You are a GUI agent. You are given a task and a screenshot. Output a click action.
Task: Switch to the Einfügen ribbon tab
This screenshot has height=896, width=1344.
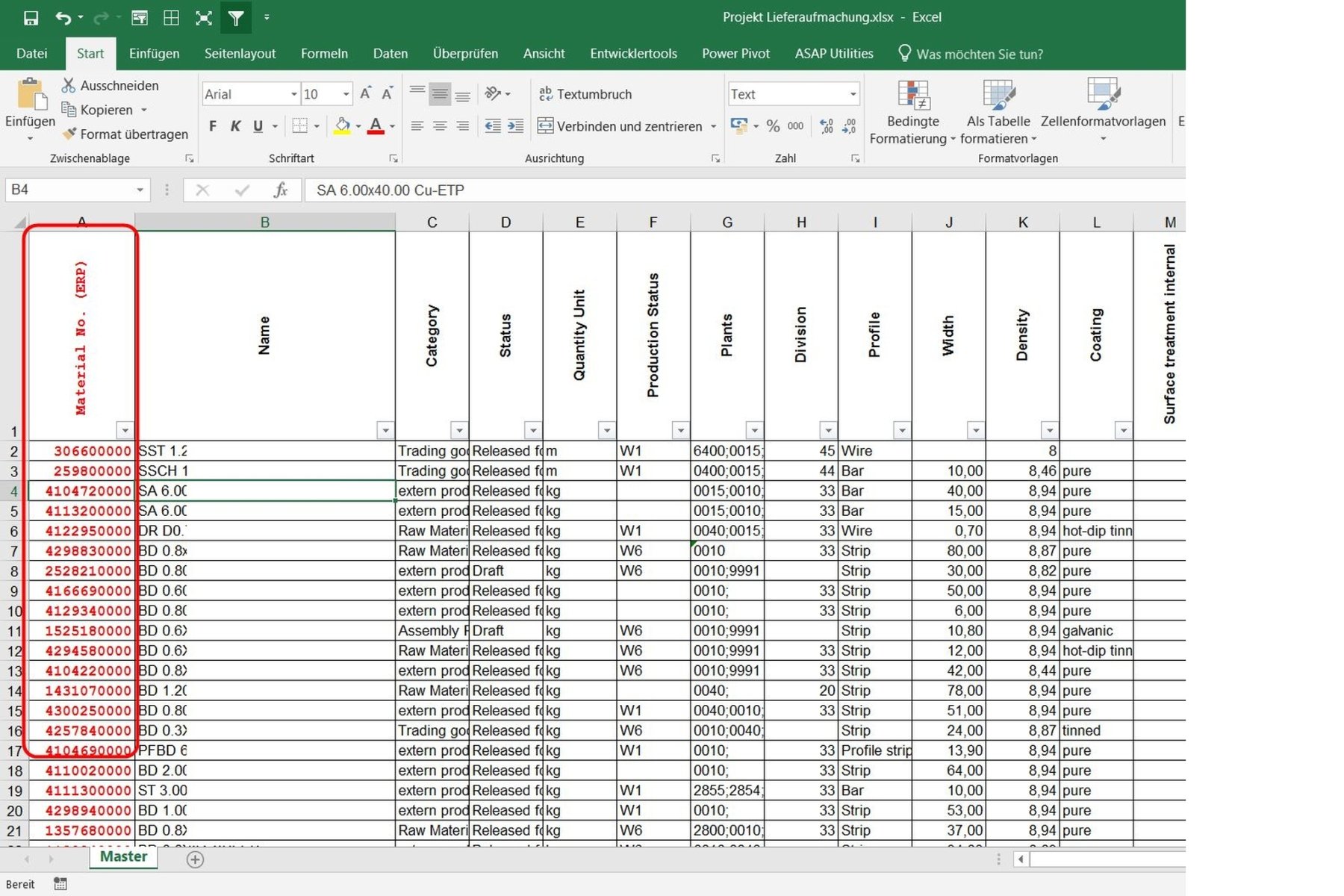pos(154,54)
